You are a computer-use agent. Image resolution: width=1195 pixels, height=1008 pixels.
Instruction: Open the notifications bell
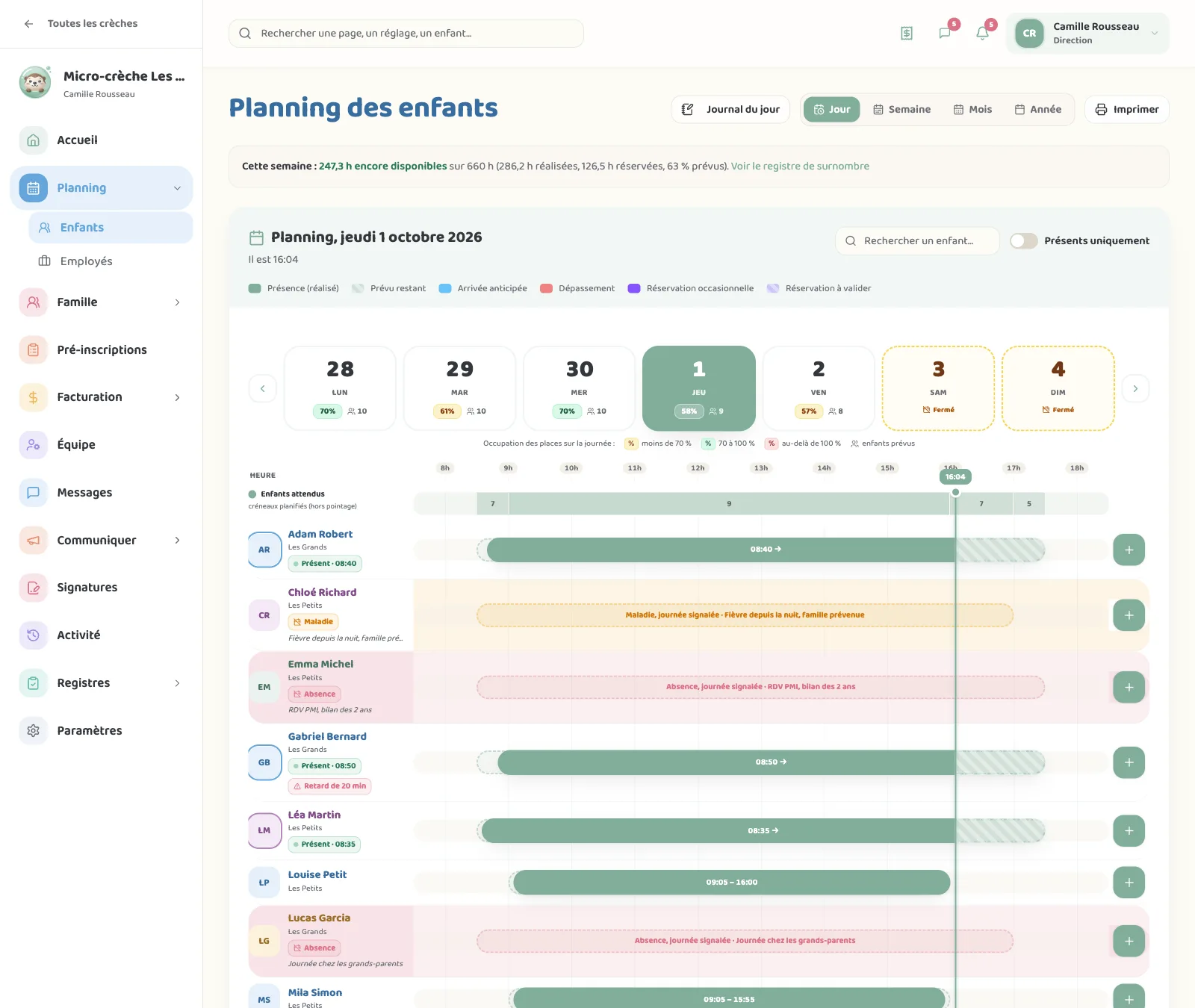click(983, 33)
